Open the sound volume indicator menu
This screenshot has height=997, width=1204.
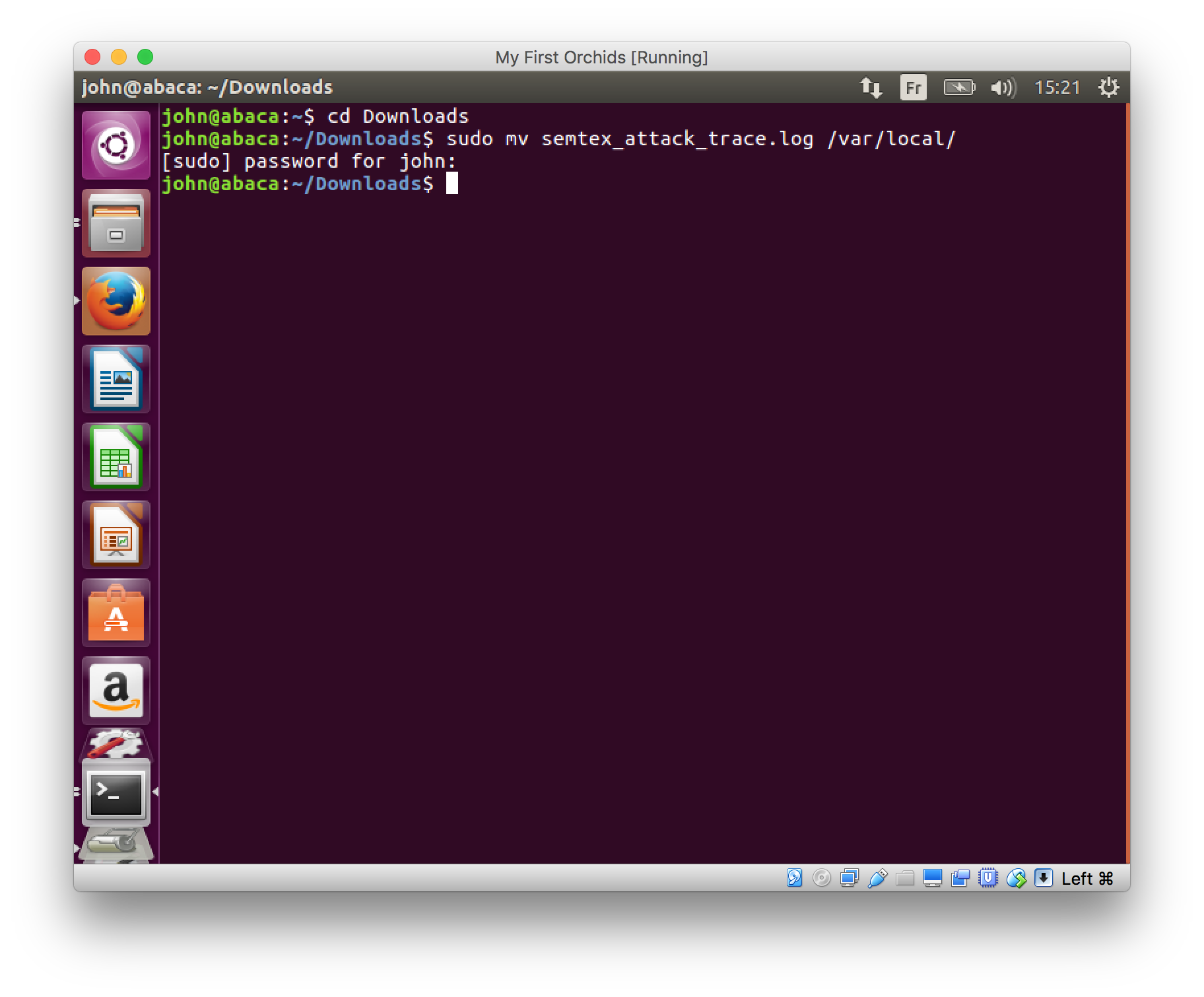pos(1003,87)
